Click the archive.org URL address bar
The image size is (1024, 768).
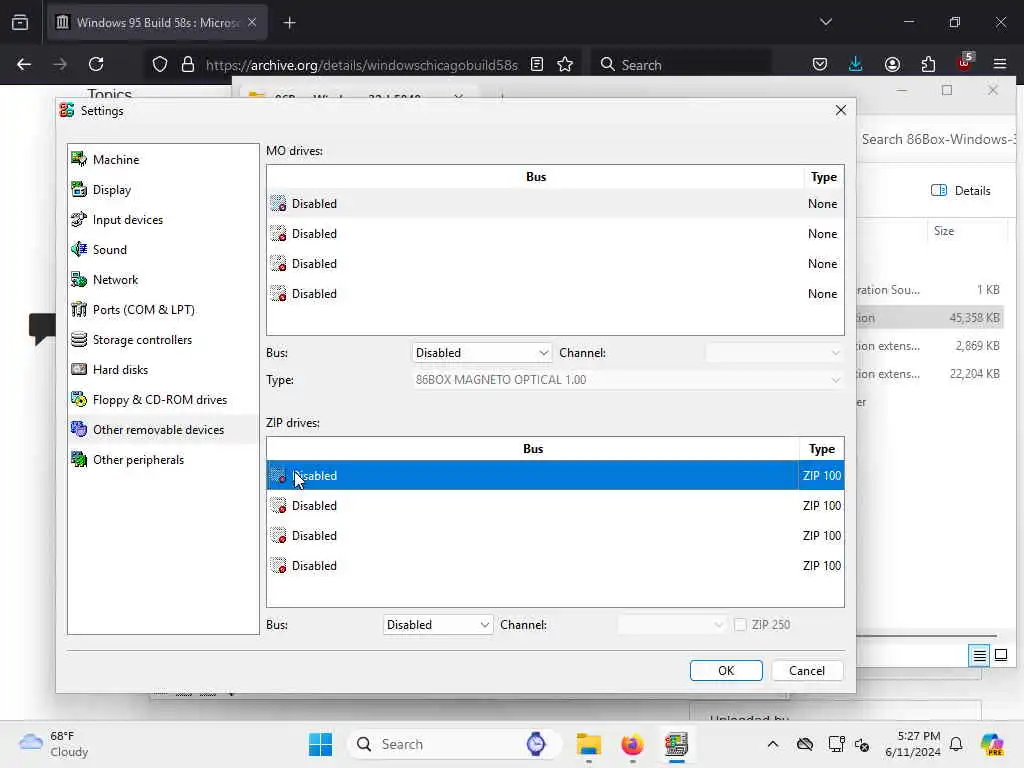361,65
